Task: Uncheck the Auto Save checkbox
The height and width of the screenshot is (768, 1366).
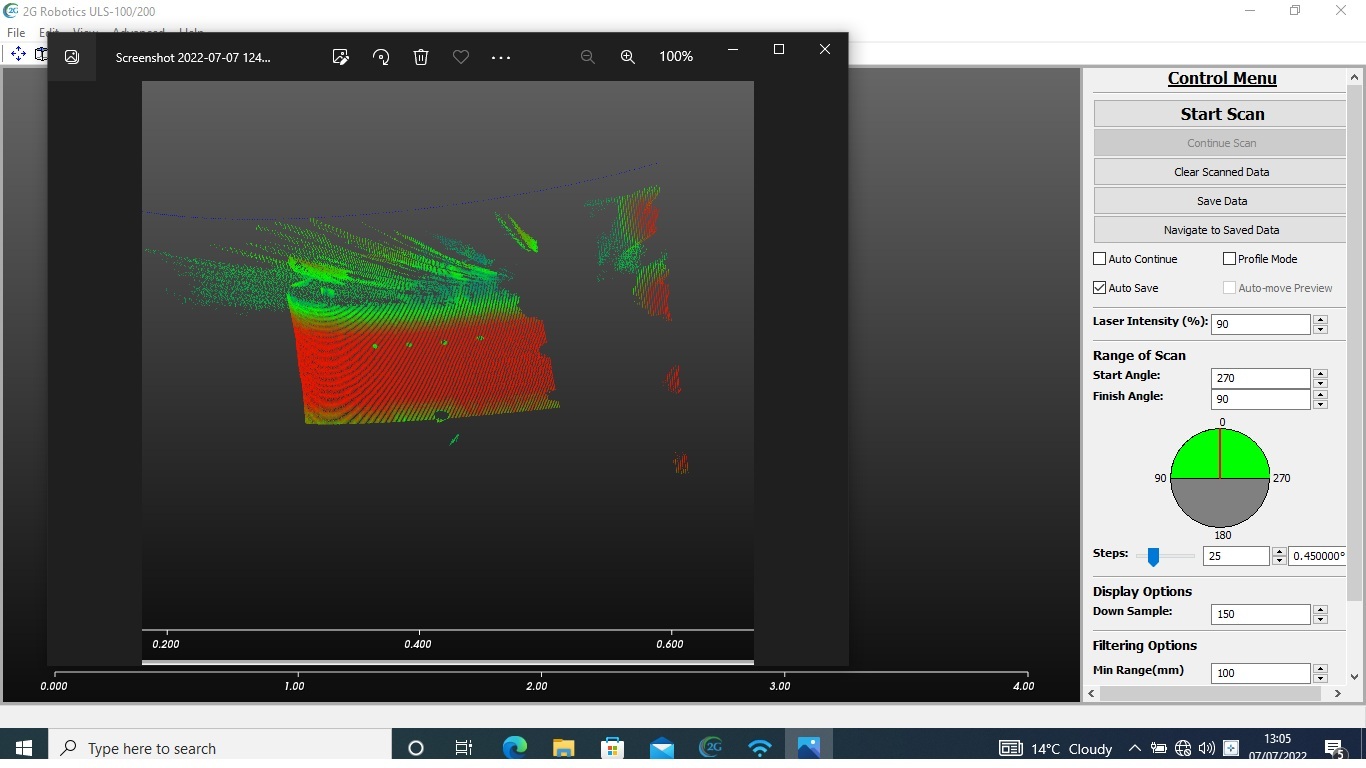Action: 1100,288
